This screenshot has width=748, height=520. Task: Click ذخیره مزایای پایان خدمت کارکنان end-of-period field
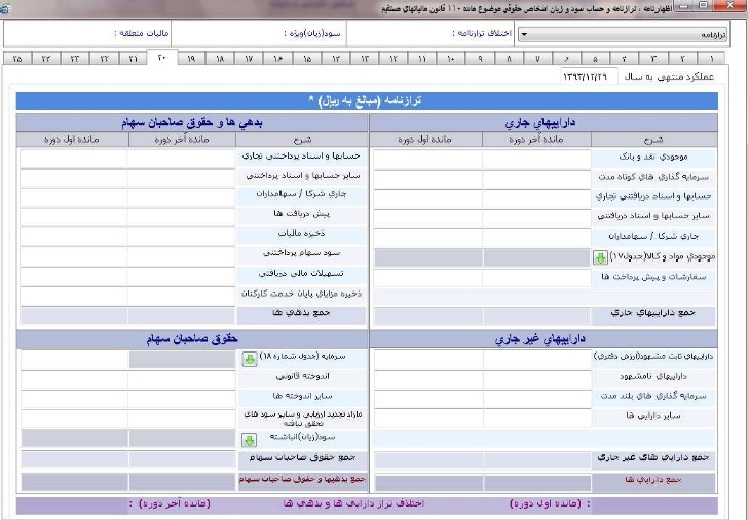pyautogui.click(x=181, y=296)
